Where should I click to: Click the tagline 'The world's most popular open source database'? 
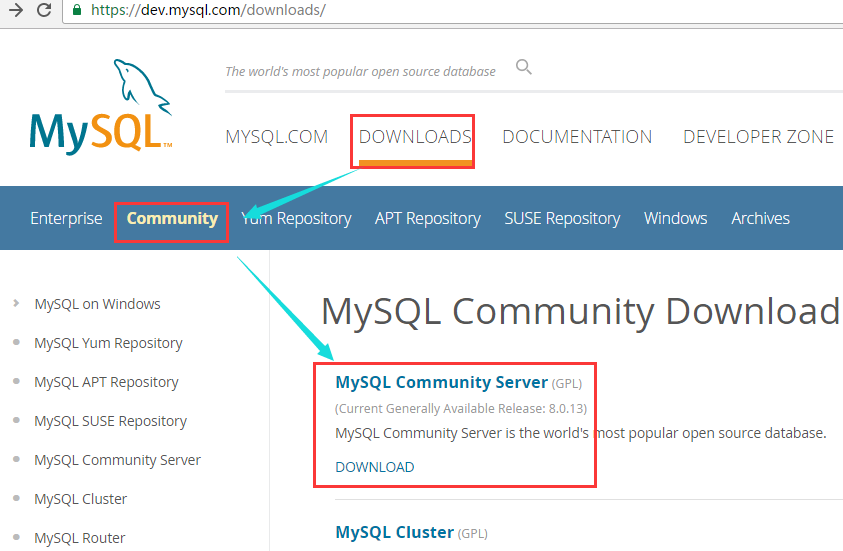click(x=360, y=71)
